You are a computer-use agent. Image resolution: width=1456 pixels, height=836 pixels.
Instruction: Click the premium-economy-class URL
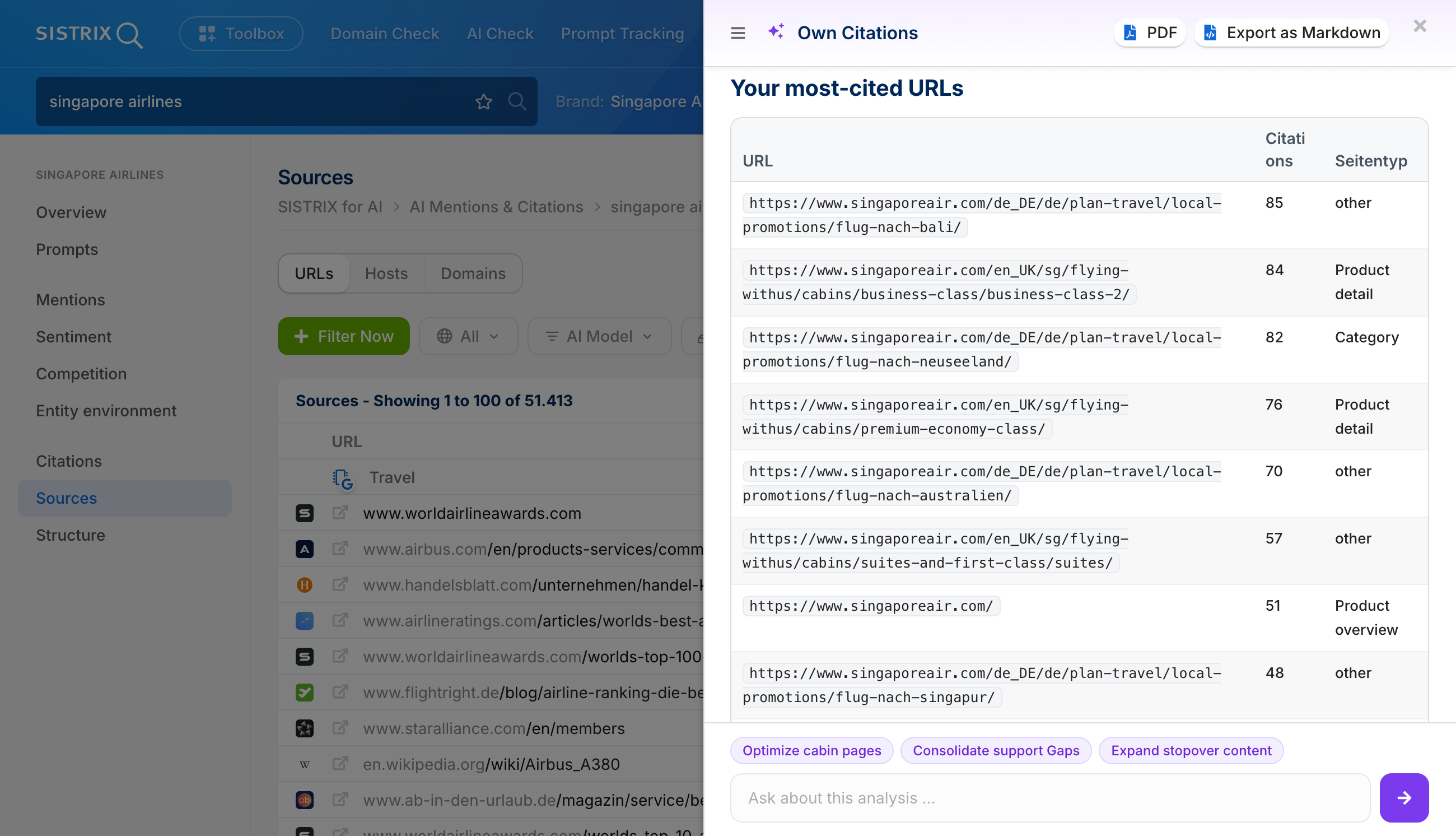[x=936, y=416]
